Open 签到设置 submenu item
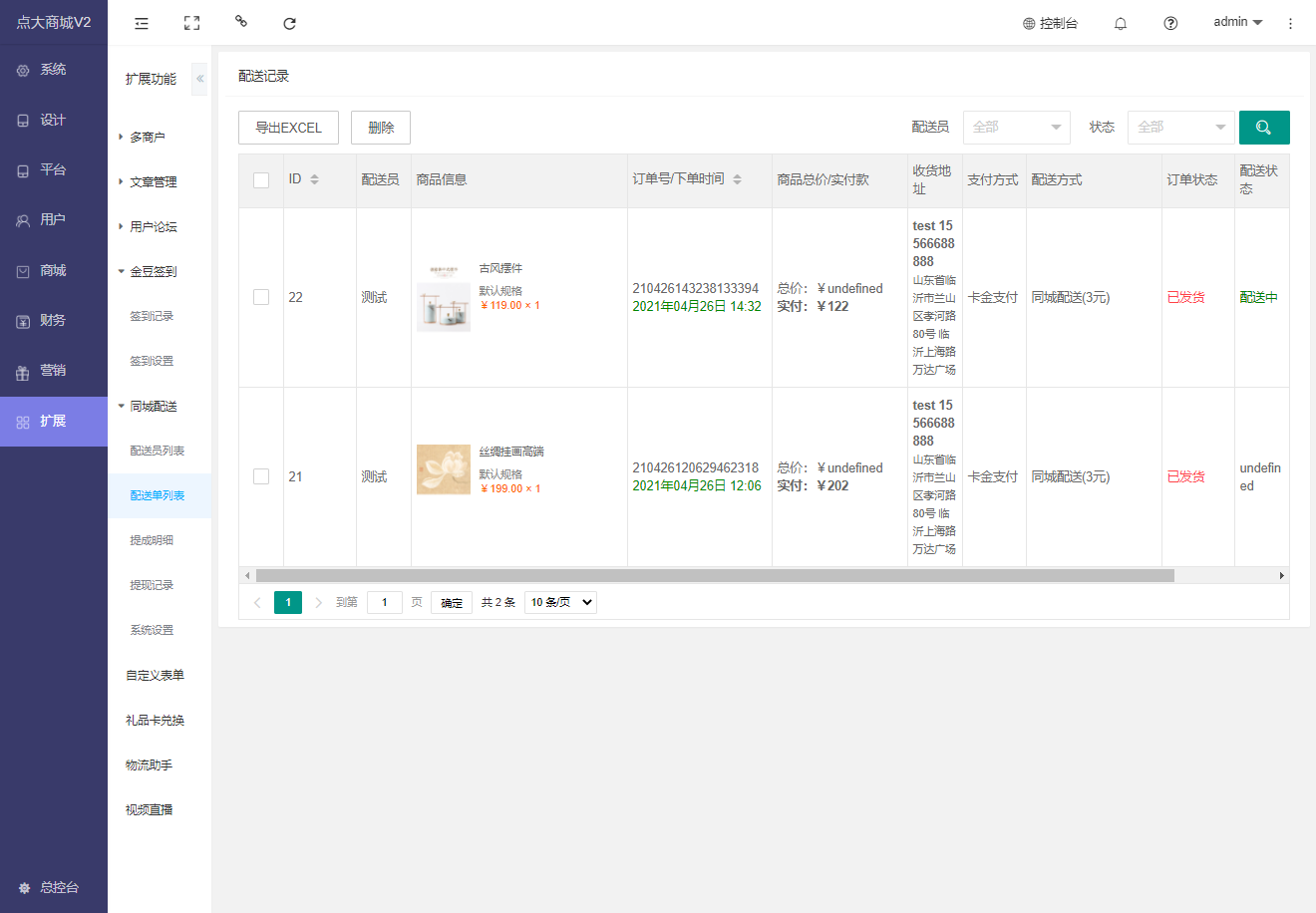Viewport: 1316px width, 913px height. click(x=152, y=361)
